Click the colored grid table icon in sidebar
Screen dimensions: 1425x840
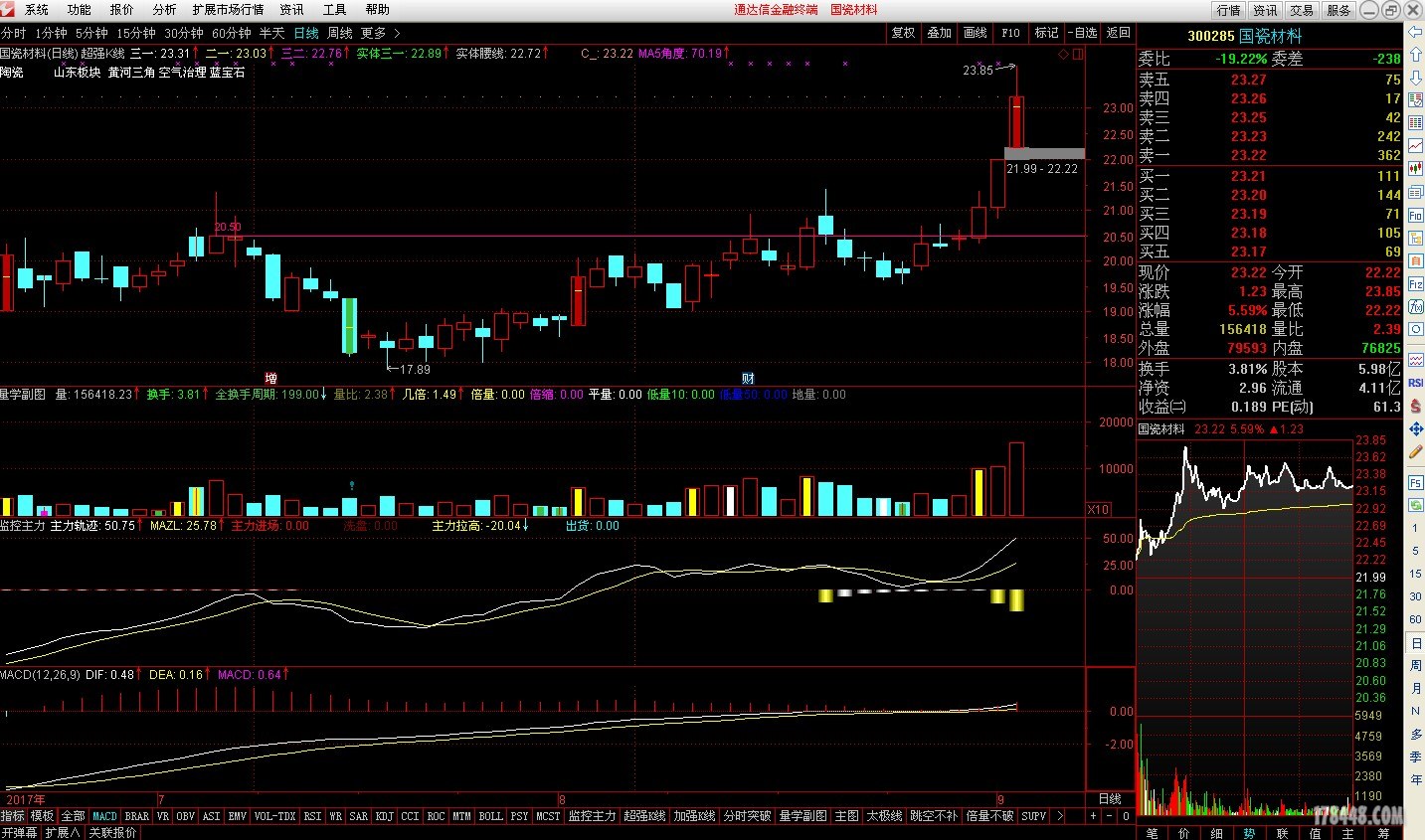coord(1415,123)
